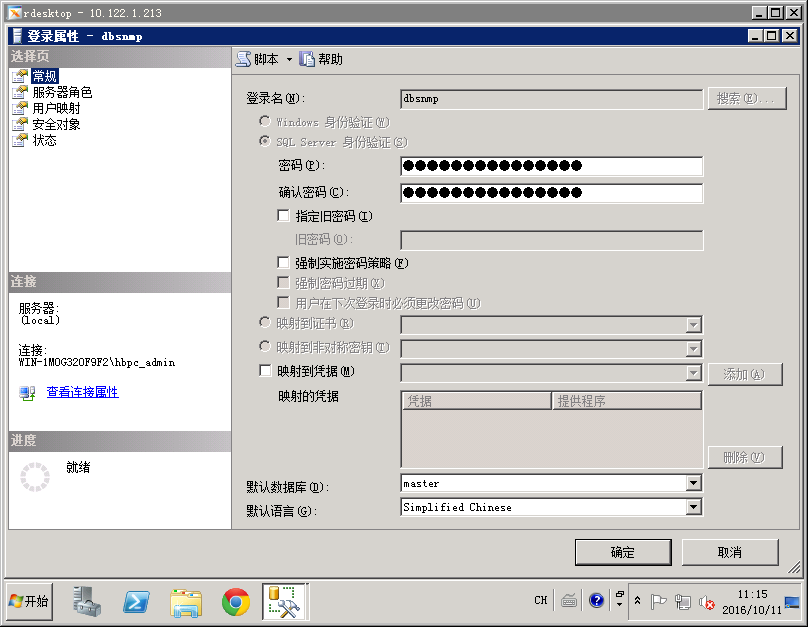Click the 脚本 script icon in toolbar
The width and height of the screenshot is (808, 627).
pos(243,59)
